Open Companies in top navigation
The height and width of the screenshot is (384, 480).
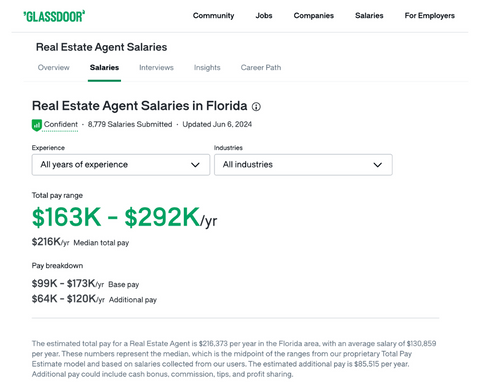click(x=313, y=16)
